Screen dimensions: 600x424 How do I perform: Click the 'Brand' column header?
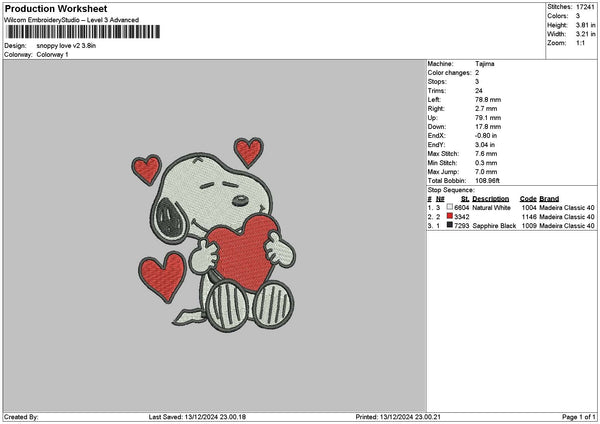[x=549, y=199]
